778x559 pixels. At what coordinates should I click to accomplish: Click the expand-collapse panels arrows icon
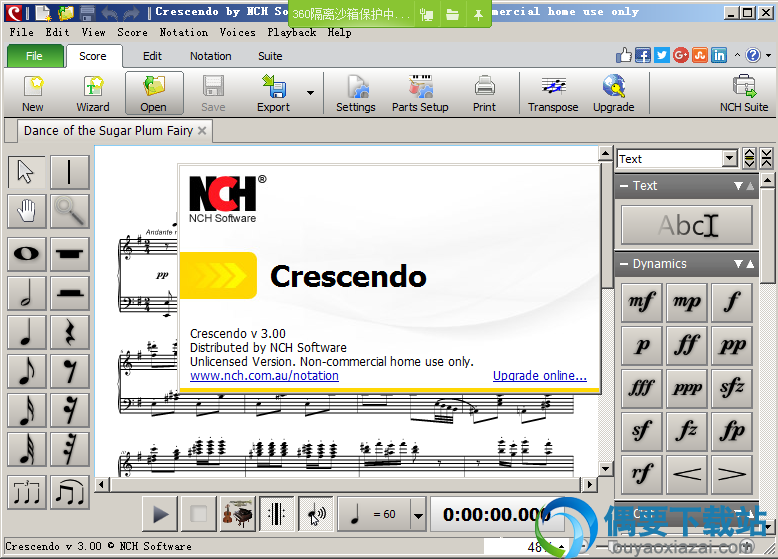pyautogui.click(x=749, y=158)
